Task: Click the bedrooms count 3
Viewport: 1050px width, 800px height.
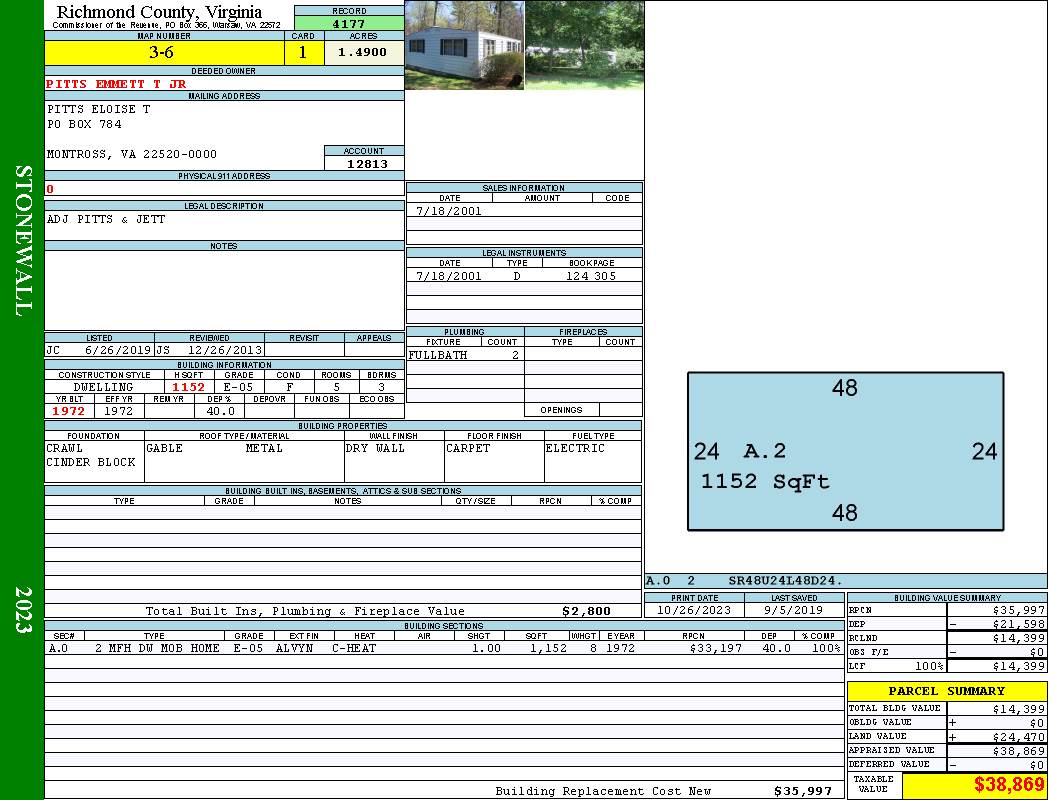Action: tap(382, 387)
